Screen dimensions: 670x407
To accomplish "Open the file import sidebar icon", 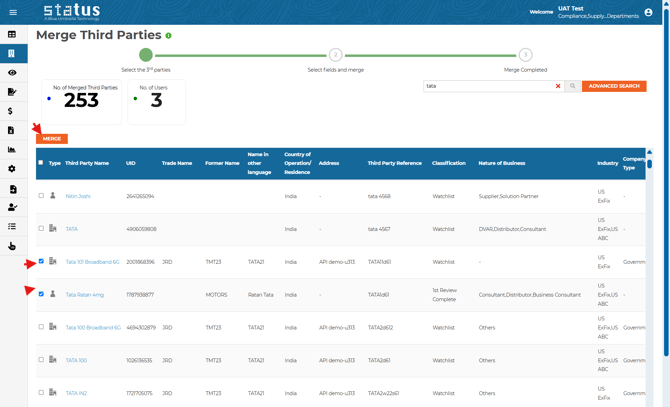I will pos(13,189).
